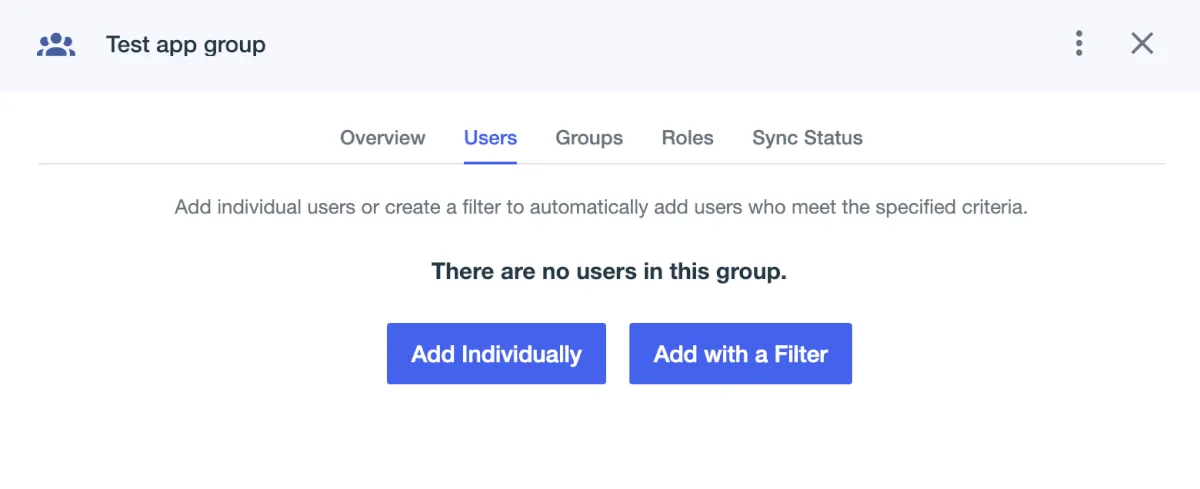Image resolution: width=1200 pixels, height=489 pixels.
Task: Create a filter to auto-add users
Action: pos(740,354)
